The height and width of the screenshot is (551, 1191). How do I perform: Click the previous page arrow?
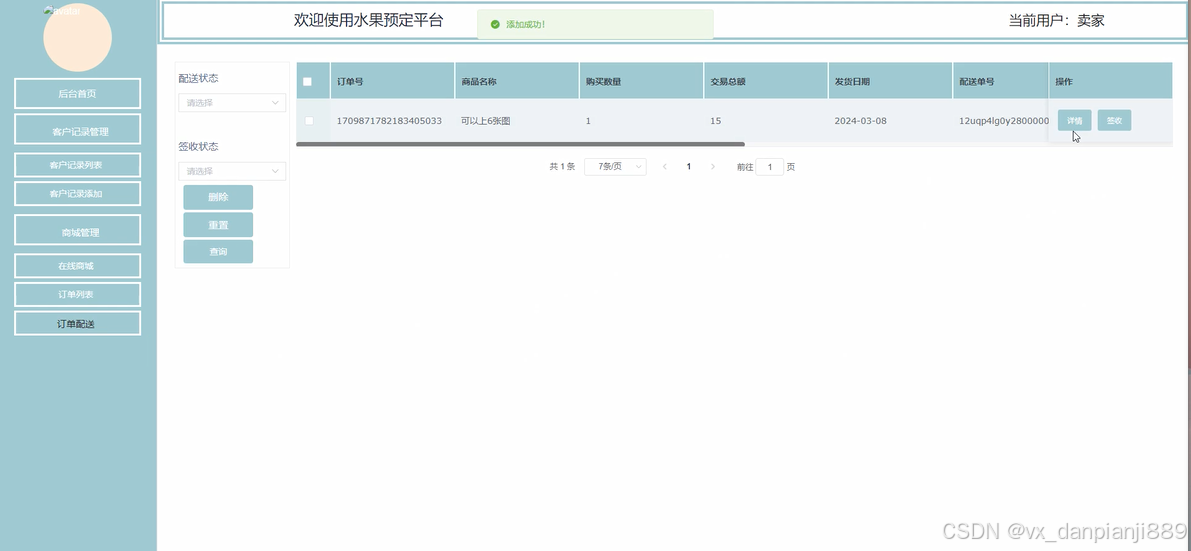pyautogui.click(x=665, y=166)
